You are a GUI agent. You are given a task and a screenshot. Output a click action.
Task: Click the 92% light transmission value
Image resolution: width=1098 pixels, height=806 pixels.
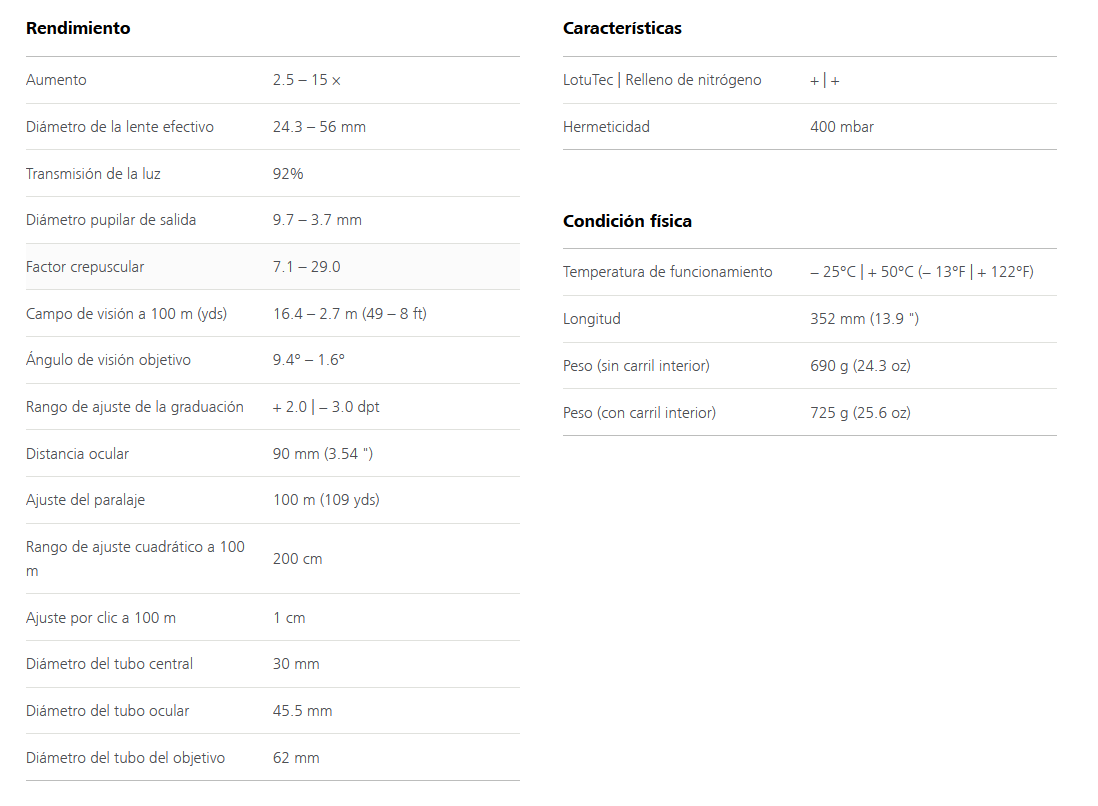point(288,174)
